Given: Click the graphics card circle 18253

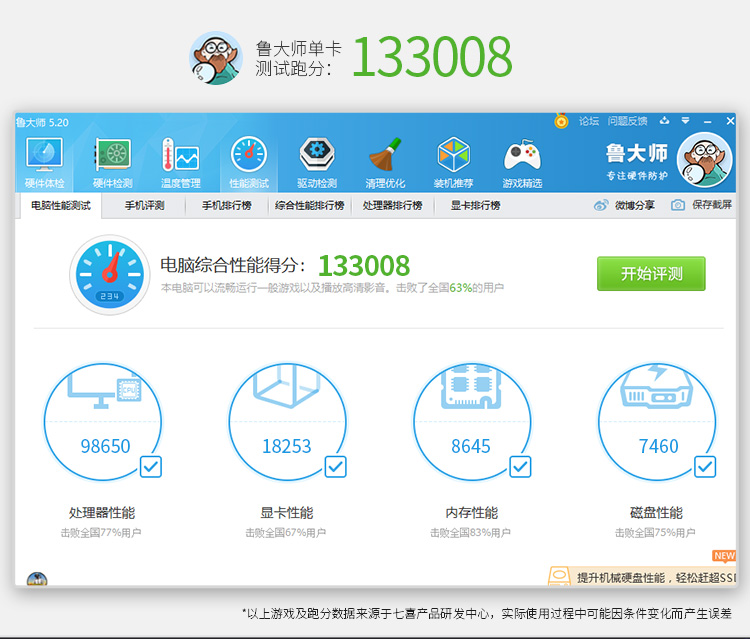Looking at the screenshot, I should (x=287, y=422).
